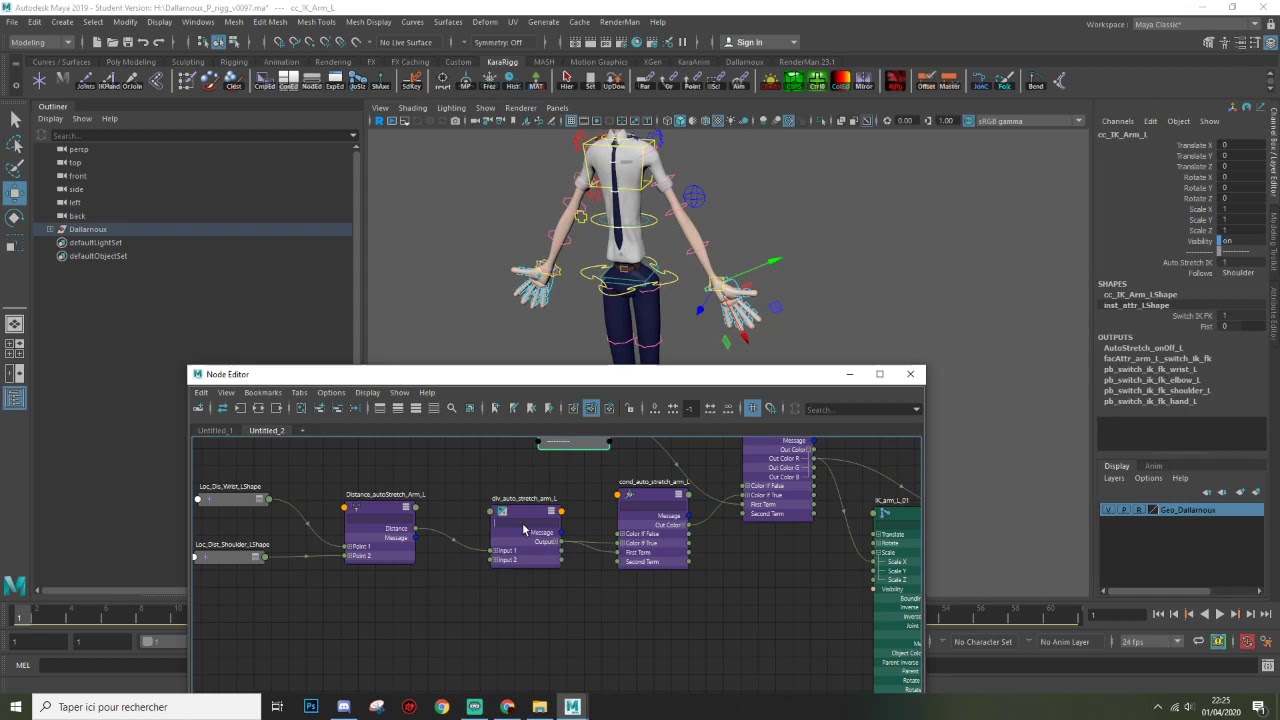Open the NodEd node editor shelf icon
Screen dimensions: 1280x720
point(312,81)
